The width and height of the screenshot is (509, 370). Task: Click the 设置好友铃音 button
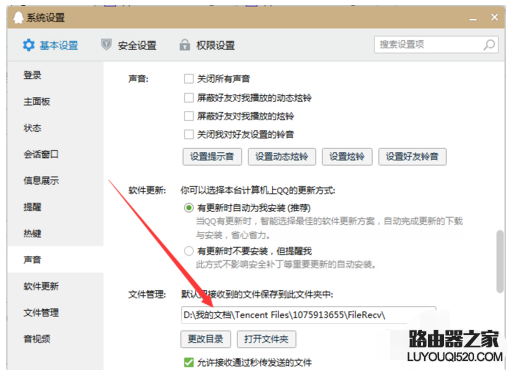[412, 157]
